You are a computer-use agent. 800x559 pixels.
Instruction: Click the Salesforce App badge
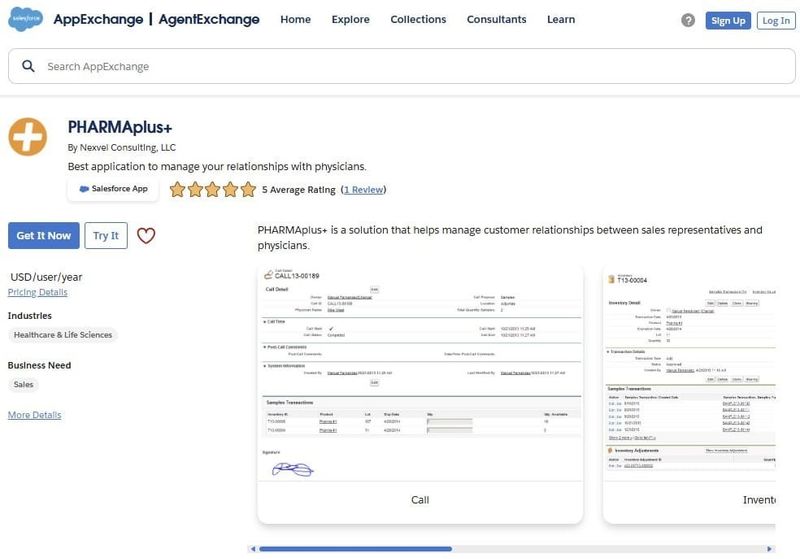(113, 189)
